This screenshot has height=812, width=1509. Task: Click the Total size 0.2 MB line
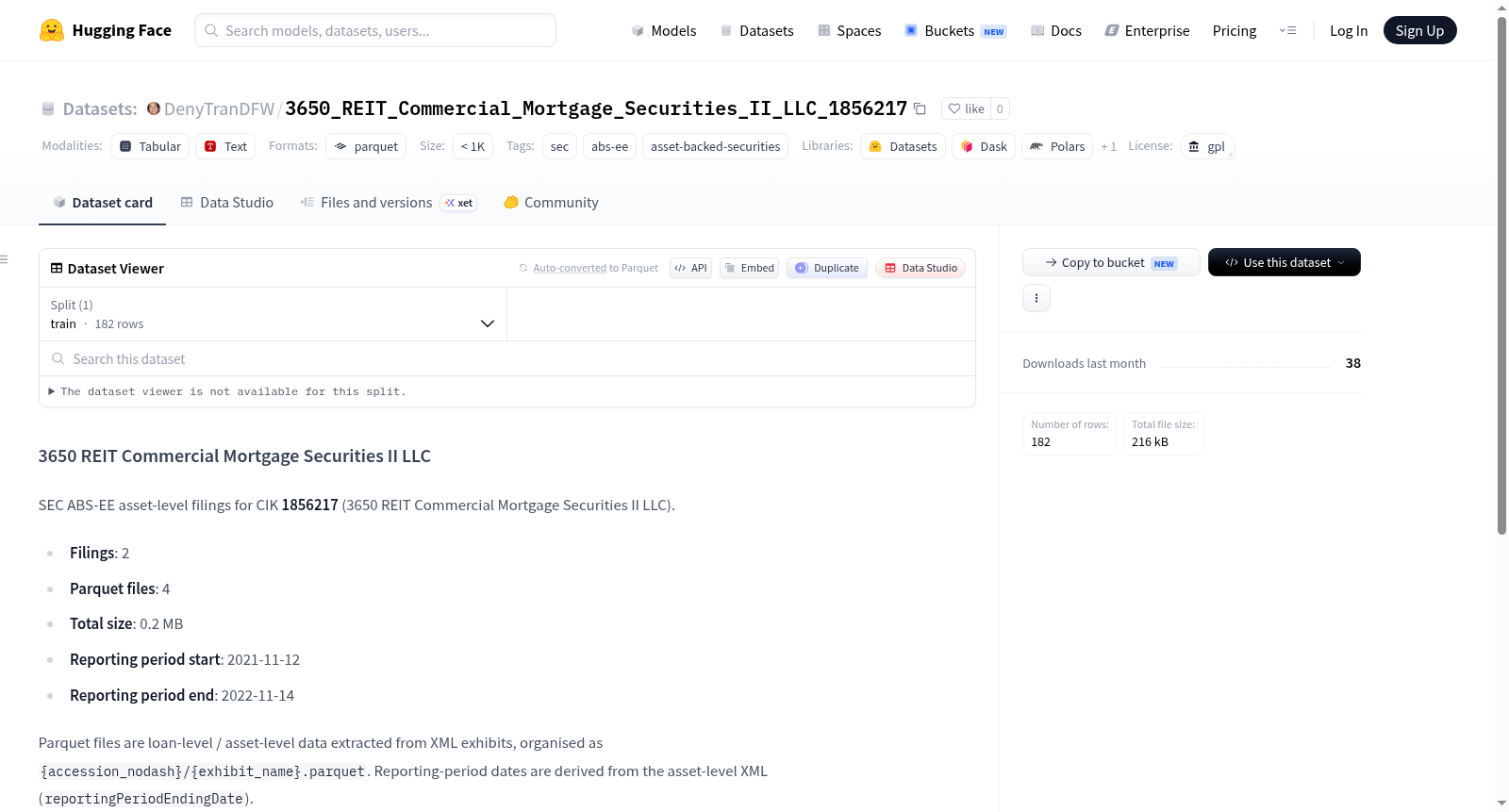(126, 623)
